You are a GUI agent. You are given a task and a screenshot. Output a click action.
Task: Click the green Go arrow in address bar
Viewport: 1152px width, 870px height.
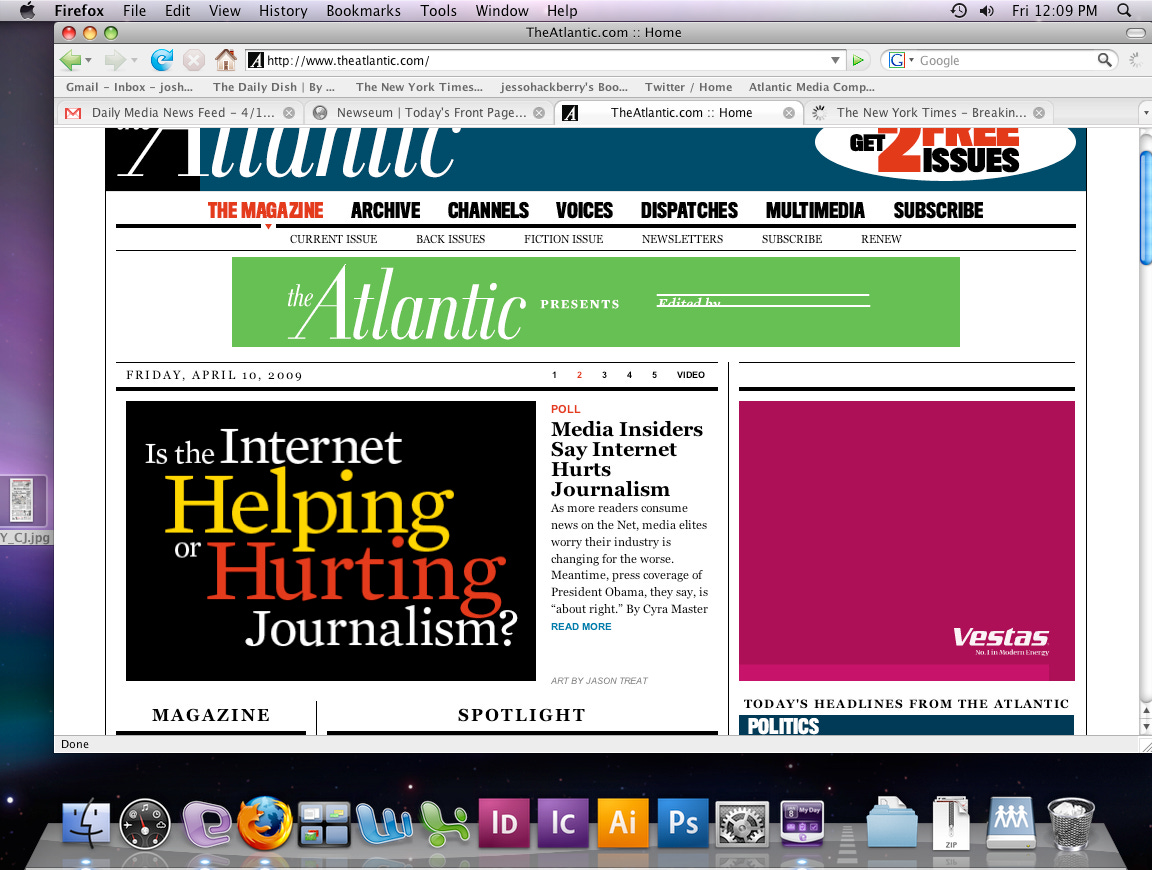click(857, 60)
